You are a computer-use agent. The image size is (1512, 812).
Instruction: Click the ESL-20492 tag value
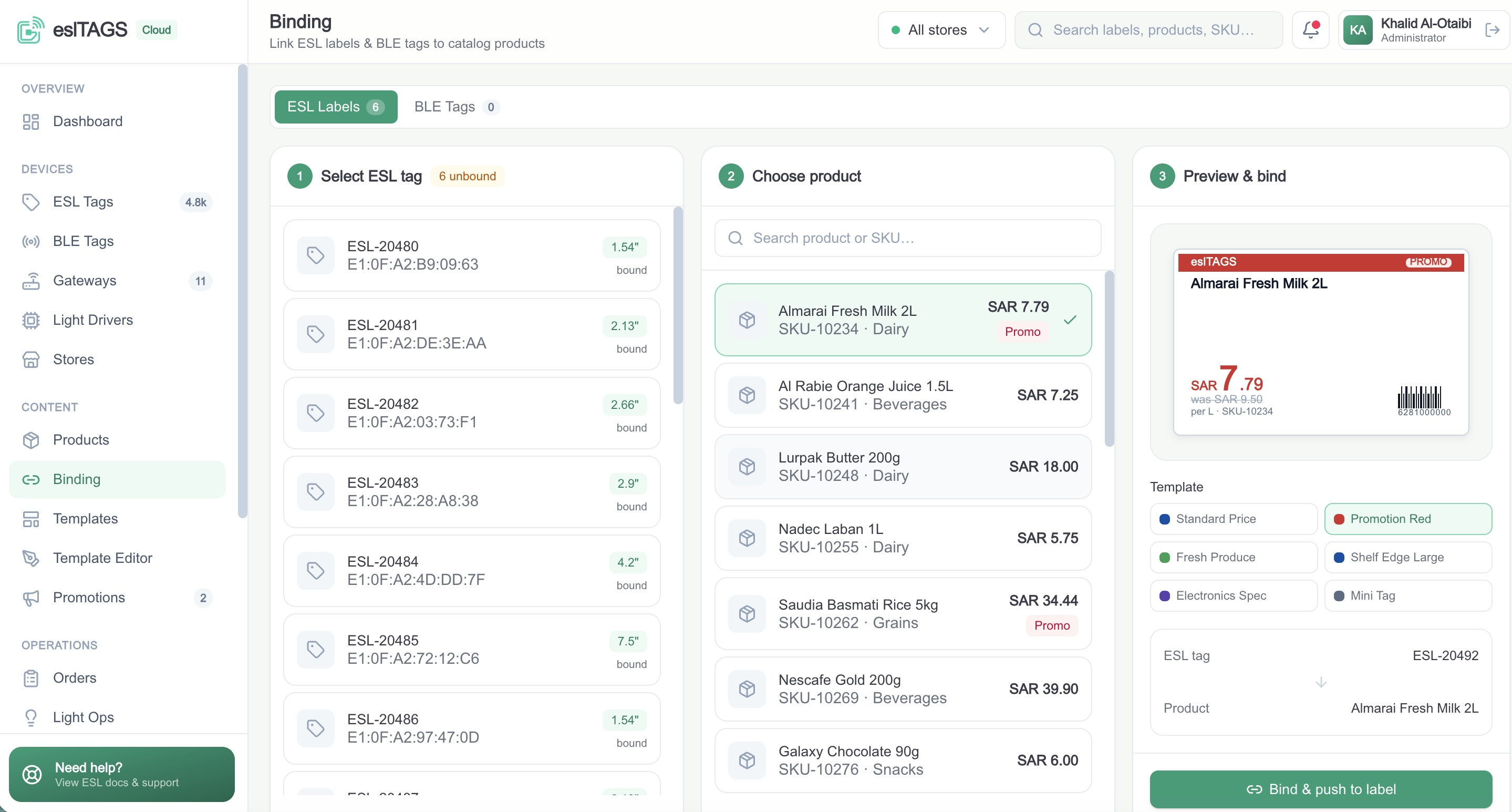point(1445,656)
